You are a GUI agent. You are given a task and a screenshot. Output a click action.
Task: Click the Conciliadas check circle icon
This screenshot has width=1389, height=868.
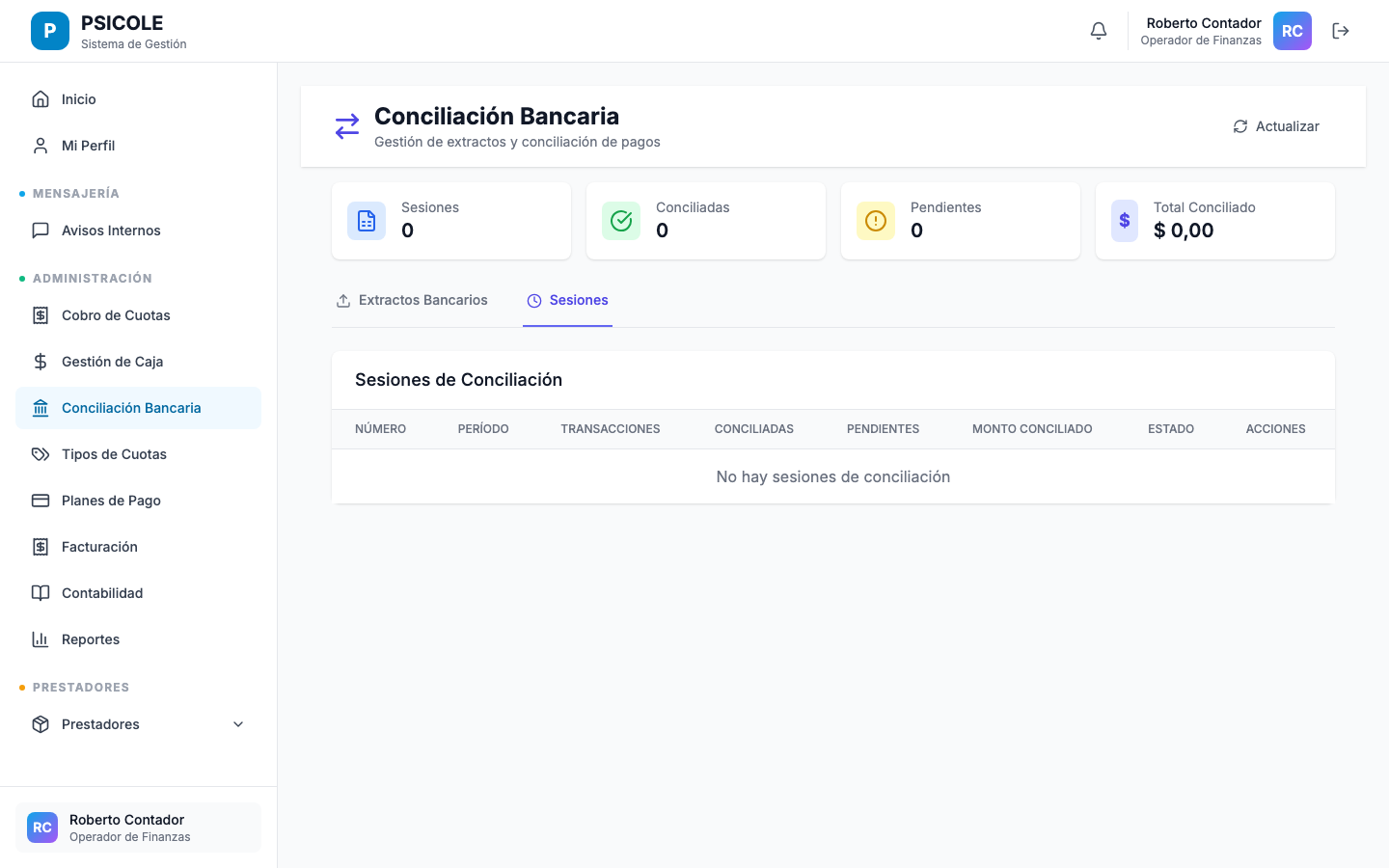click(621, 221)
